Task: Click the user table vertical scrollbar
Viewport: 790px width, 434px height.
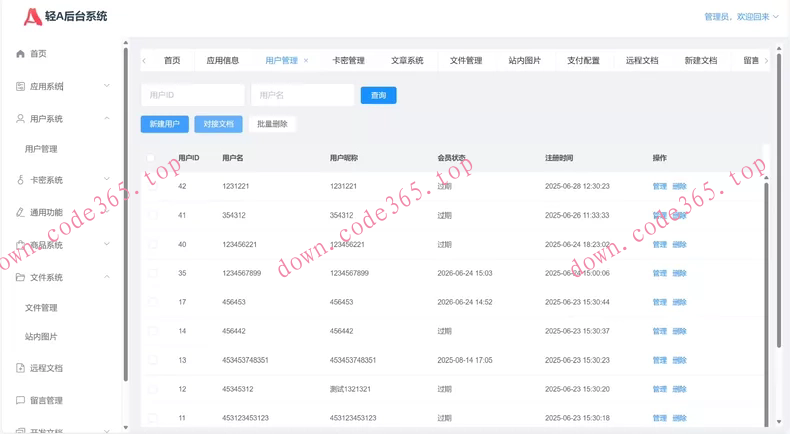Action: [x=766, y=302]
